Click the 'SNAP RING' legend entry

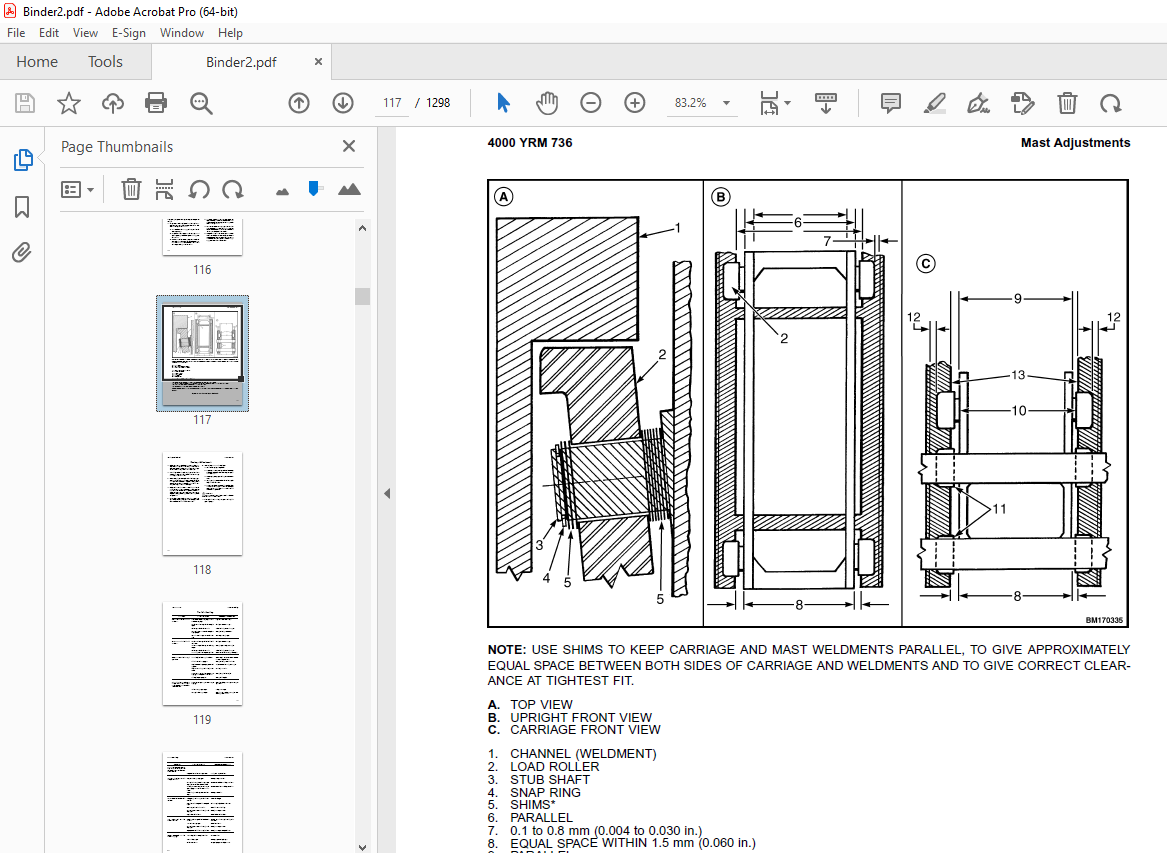(546, 793)
